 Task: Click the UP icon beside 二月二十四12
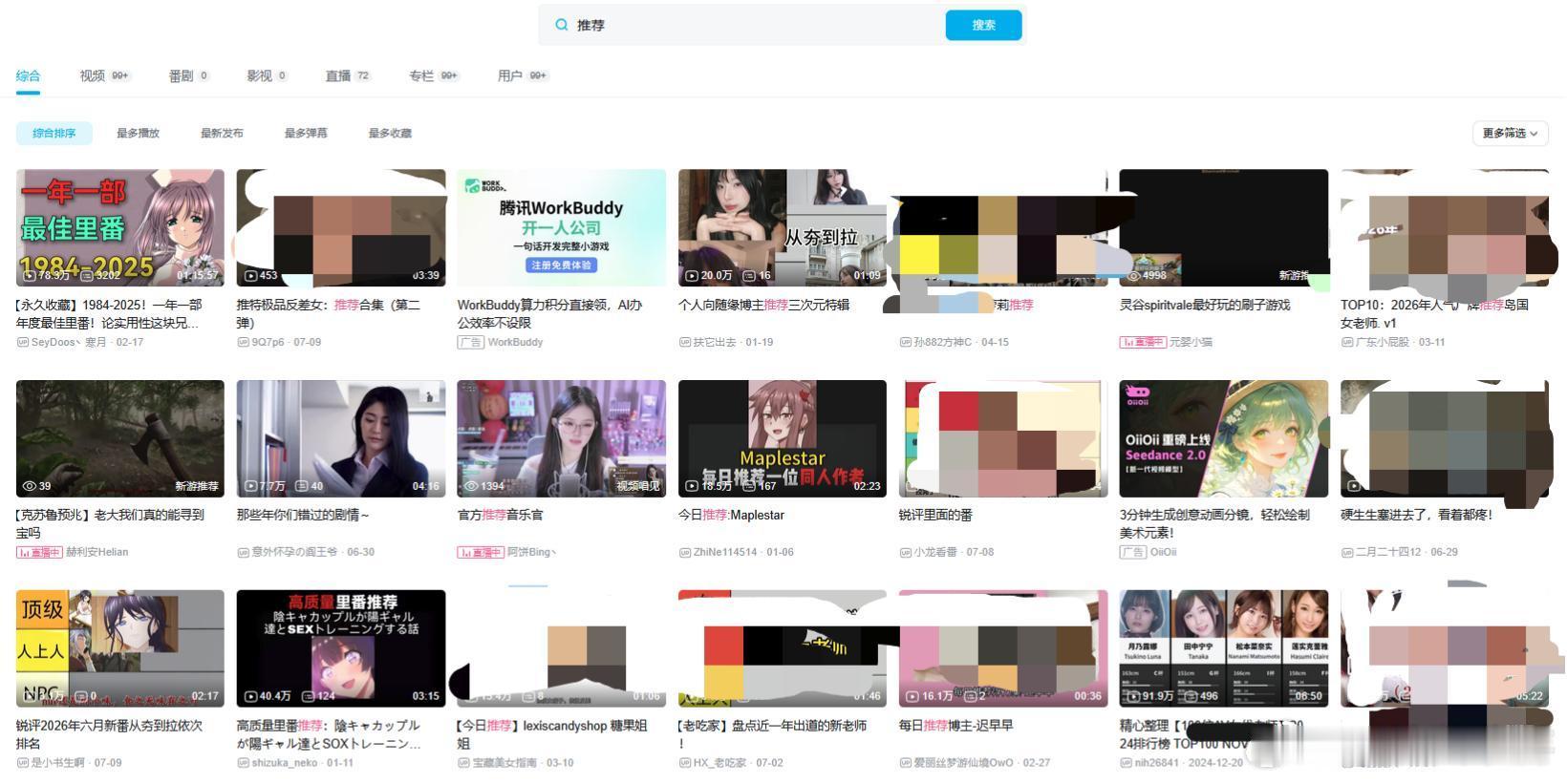tap(1347, 552)
